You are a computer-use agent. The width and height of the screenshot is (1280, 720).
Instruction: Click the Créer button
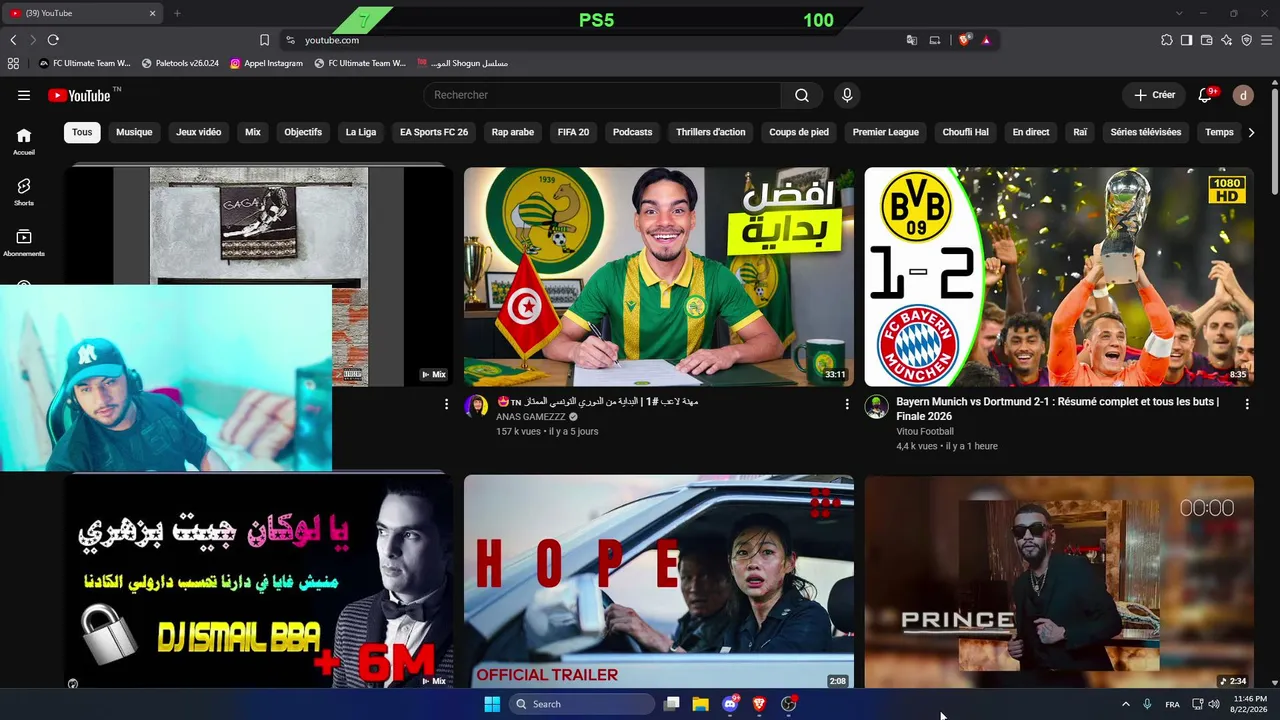tap(1154, 95)
